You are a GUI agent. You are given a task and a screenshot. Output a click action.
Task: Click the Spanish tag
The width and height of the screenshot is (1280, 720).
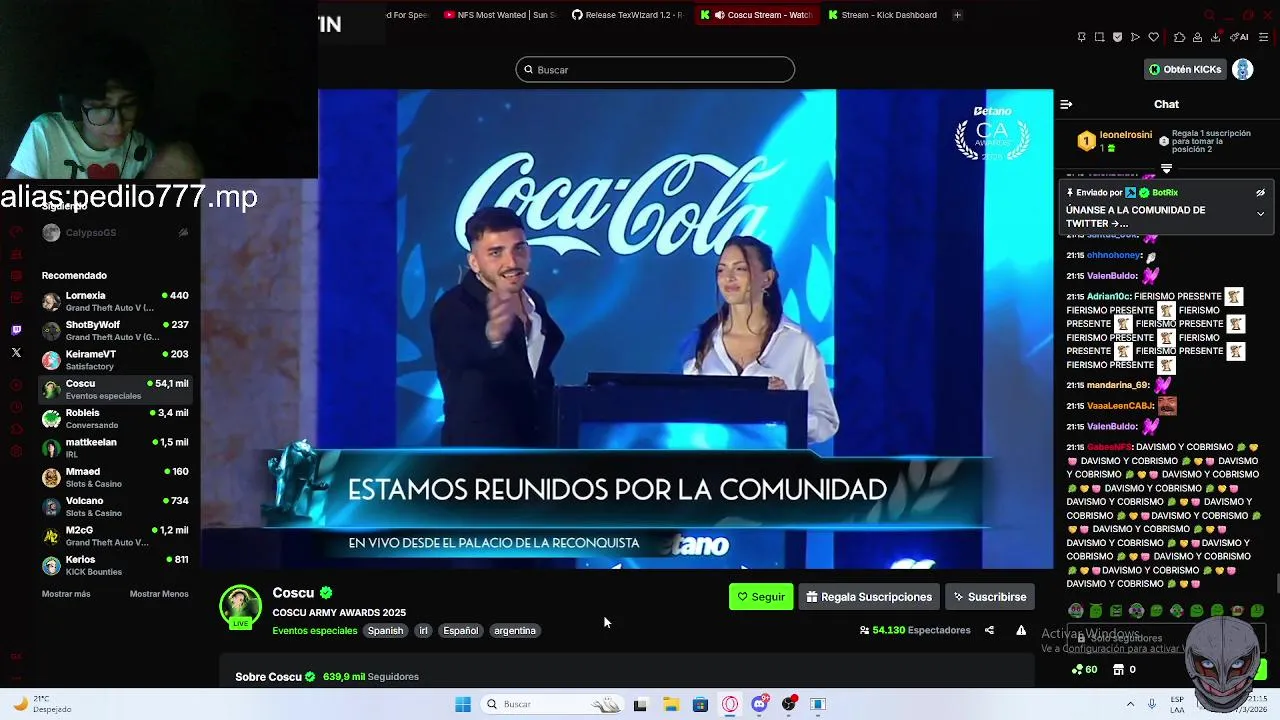click(385, 631)
